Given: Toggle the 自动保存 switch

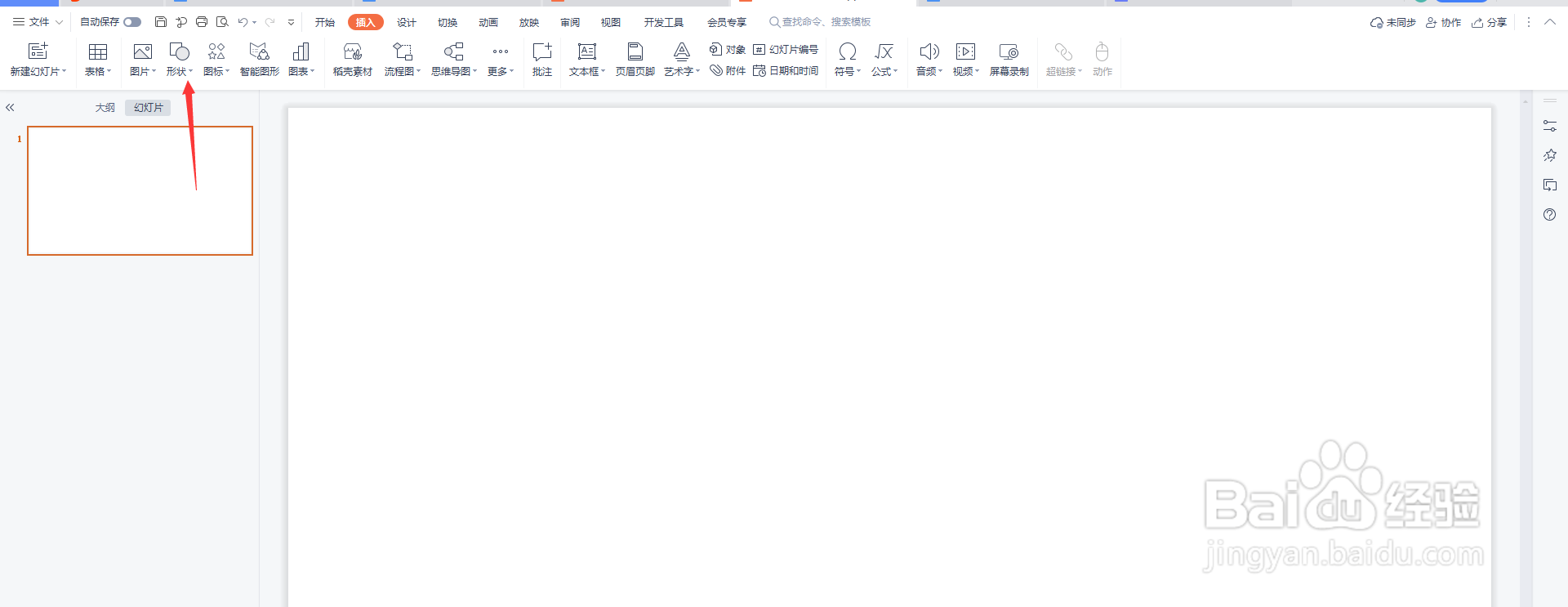Looking at the screenshot, I should tap(132, 22).
